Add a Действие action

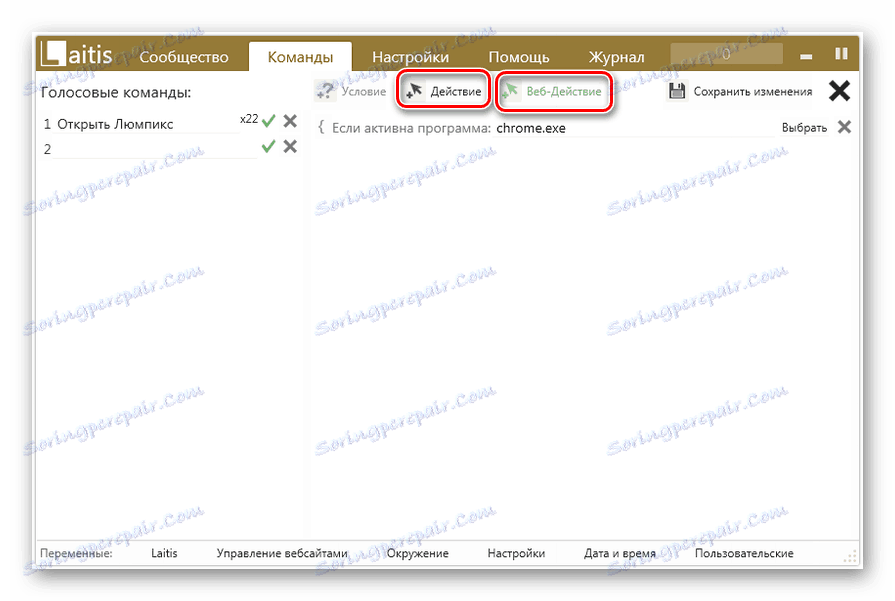click(444, 91)
